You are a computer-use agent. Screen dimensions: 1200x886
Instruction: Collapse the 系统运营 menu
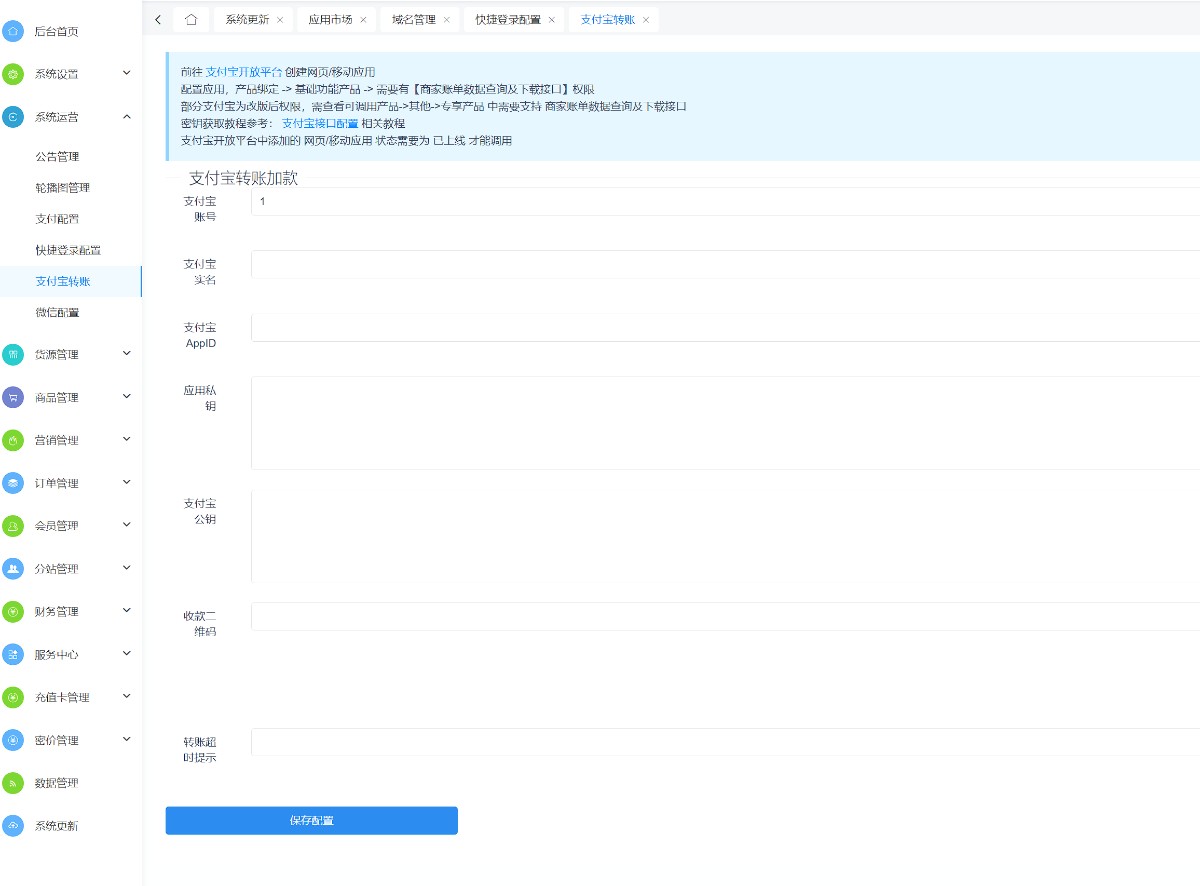(126, 117)
